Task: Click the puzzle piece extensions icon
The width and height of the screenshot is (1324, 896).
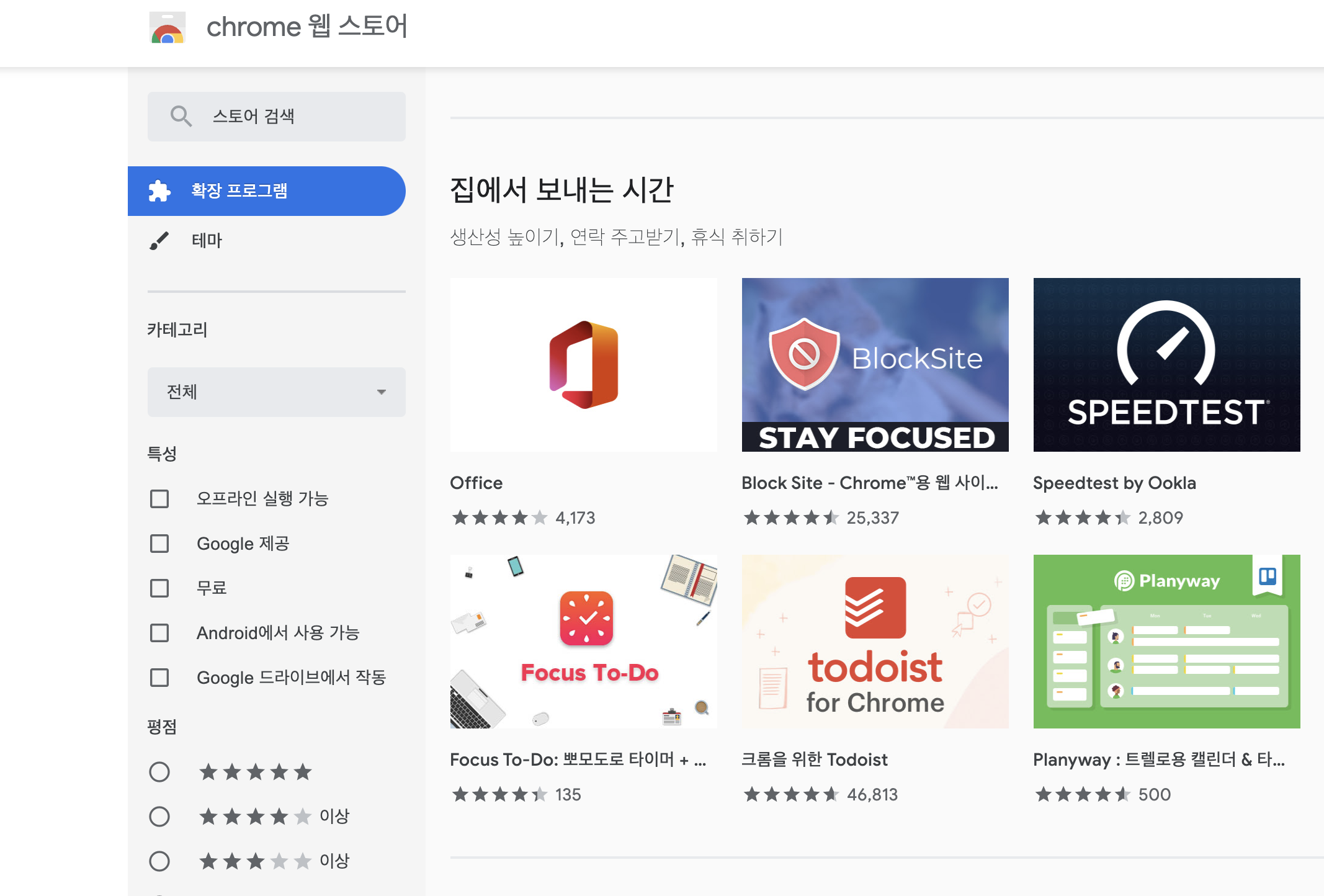Action: coord(159,190)
